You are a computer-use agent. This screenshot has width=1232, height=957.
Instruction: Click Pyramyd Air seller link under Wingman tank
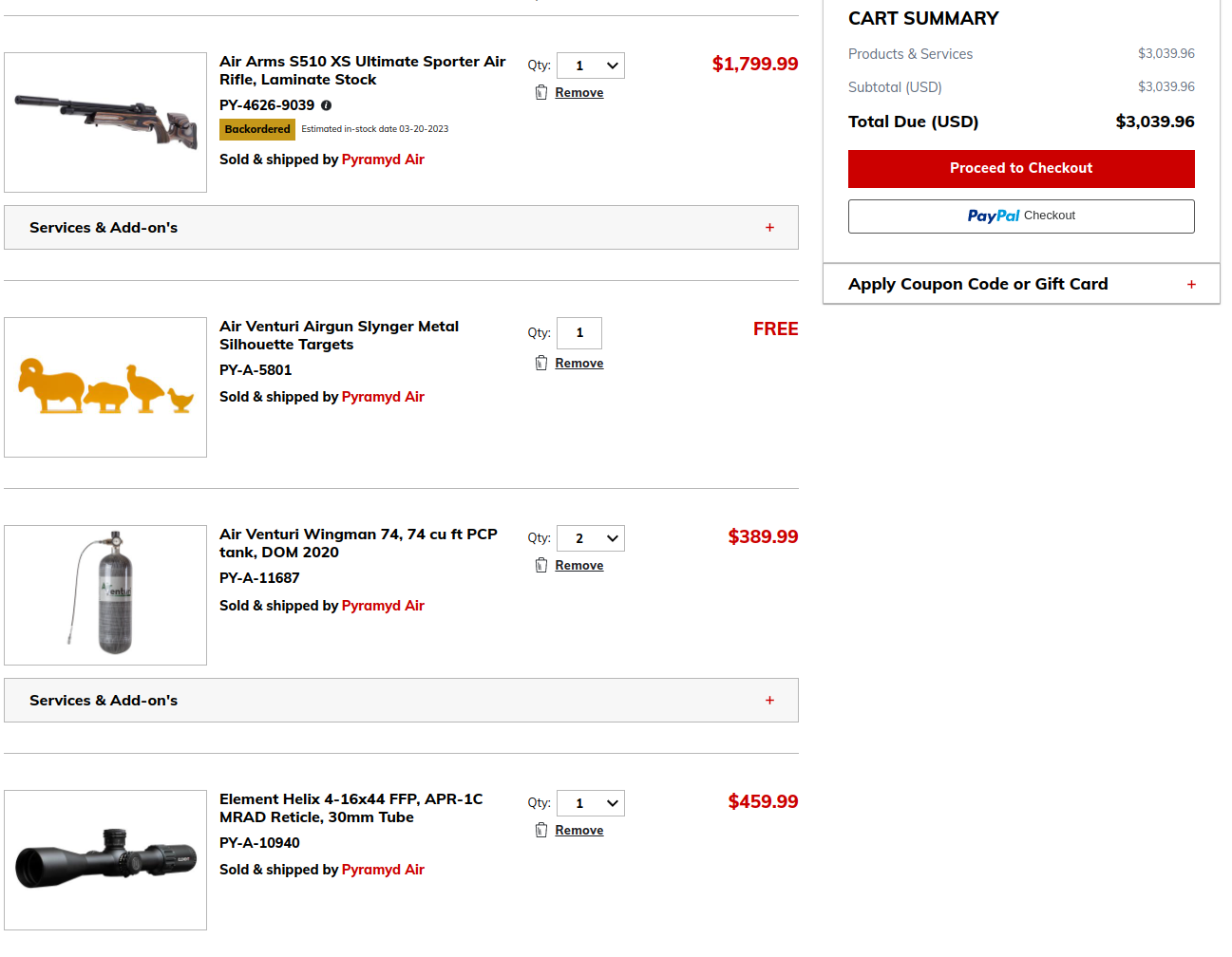tap(383, 606)
